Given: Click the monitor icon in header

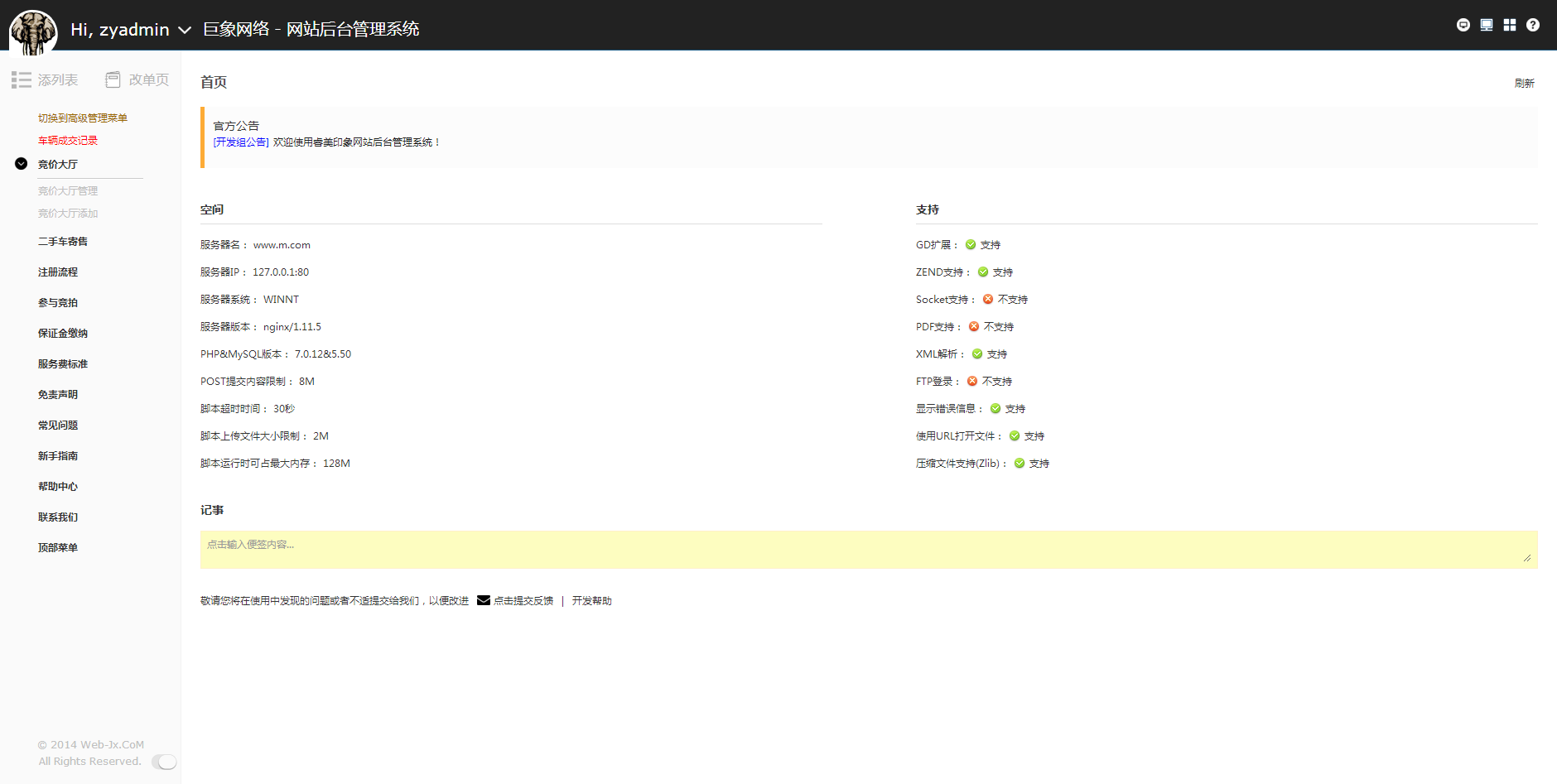Looking at the screenshot, I should point(1487,25).
